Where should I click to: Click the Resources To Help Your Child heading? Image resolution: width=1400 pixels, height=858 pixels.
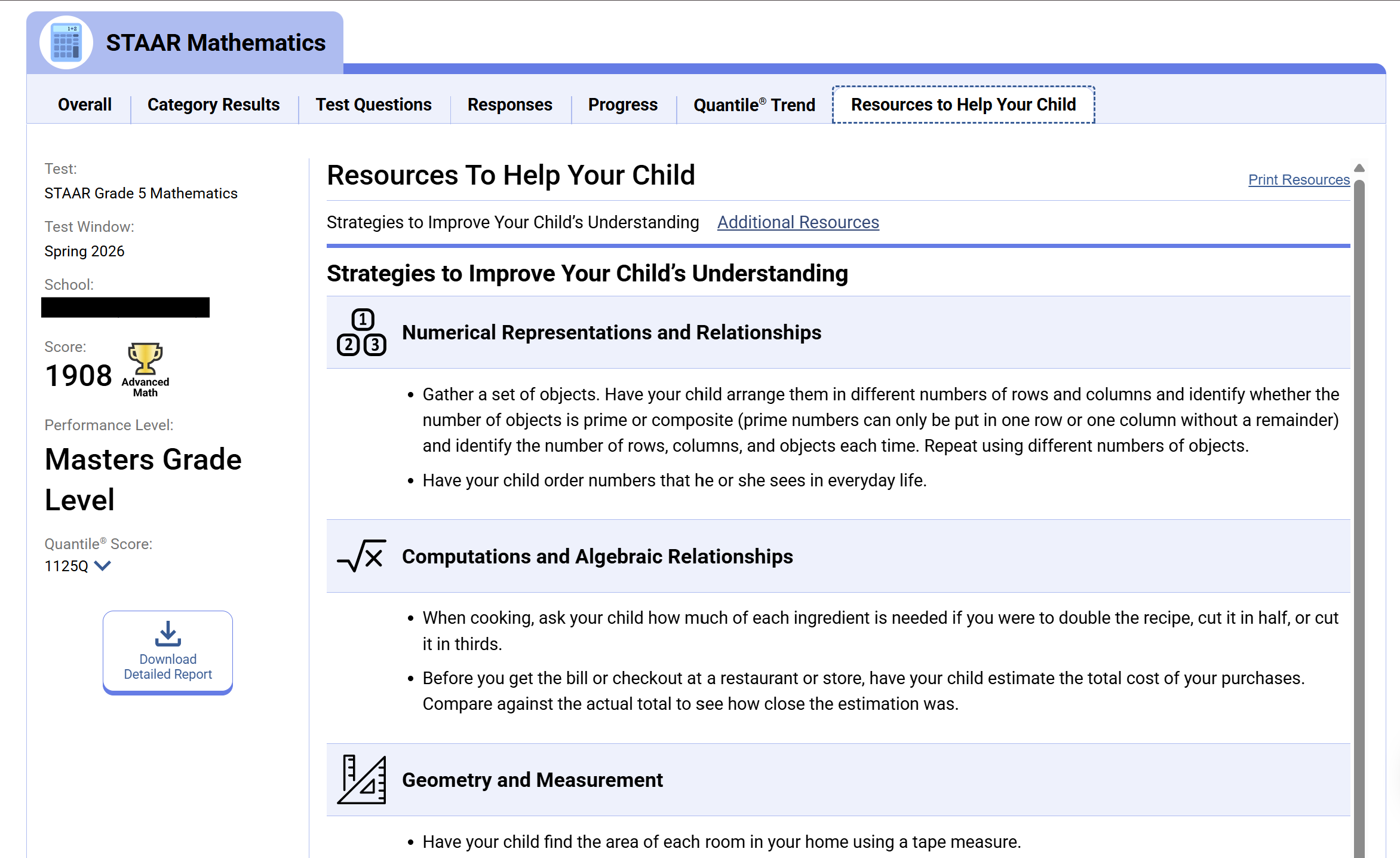coord(511,175)
